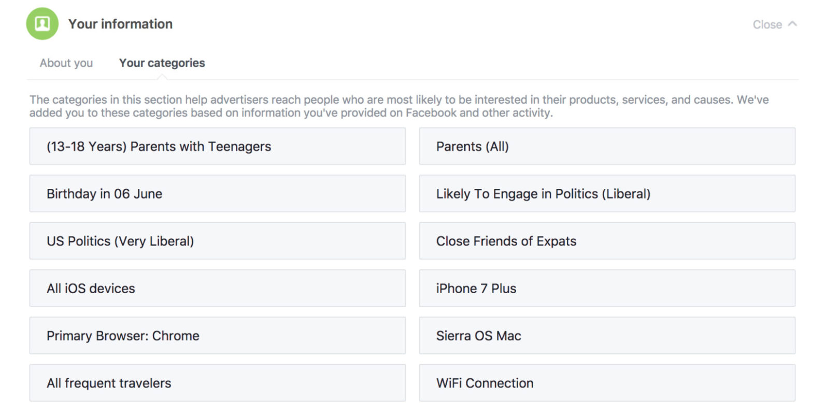Select US Politics (Very Liberal) category
The height and width of the screenshot is (414, 826).
[217, 241]
